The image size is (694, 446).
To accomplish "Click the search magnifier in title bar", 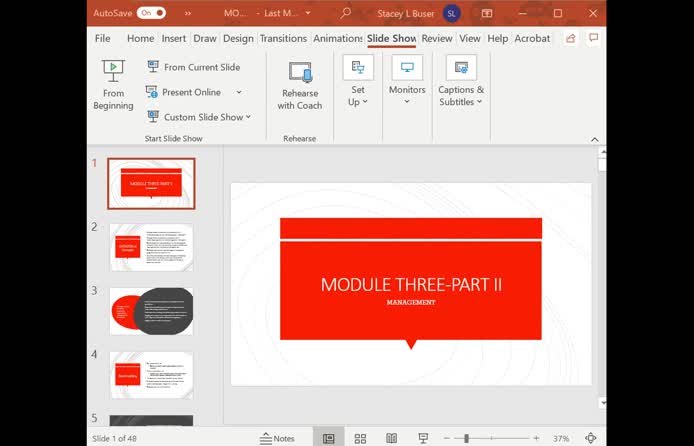I will coord(345,14).
